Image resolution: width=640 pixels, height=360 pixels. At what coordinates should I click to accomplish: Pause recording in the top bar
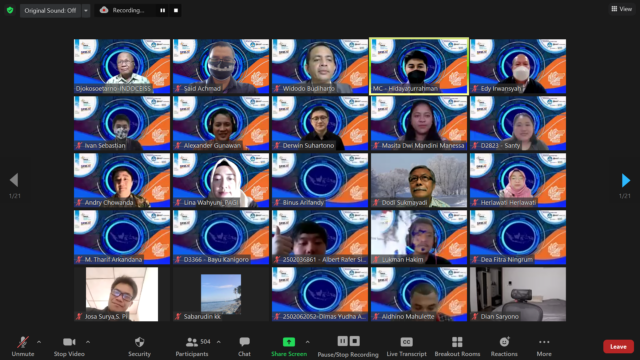coord(162,11)
